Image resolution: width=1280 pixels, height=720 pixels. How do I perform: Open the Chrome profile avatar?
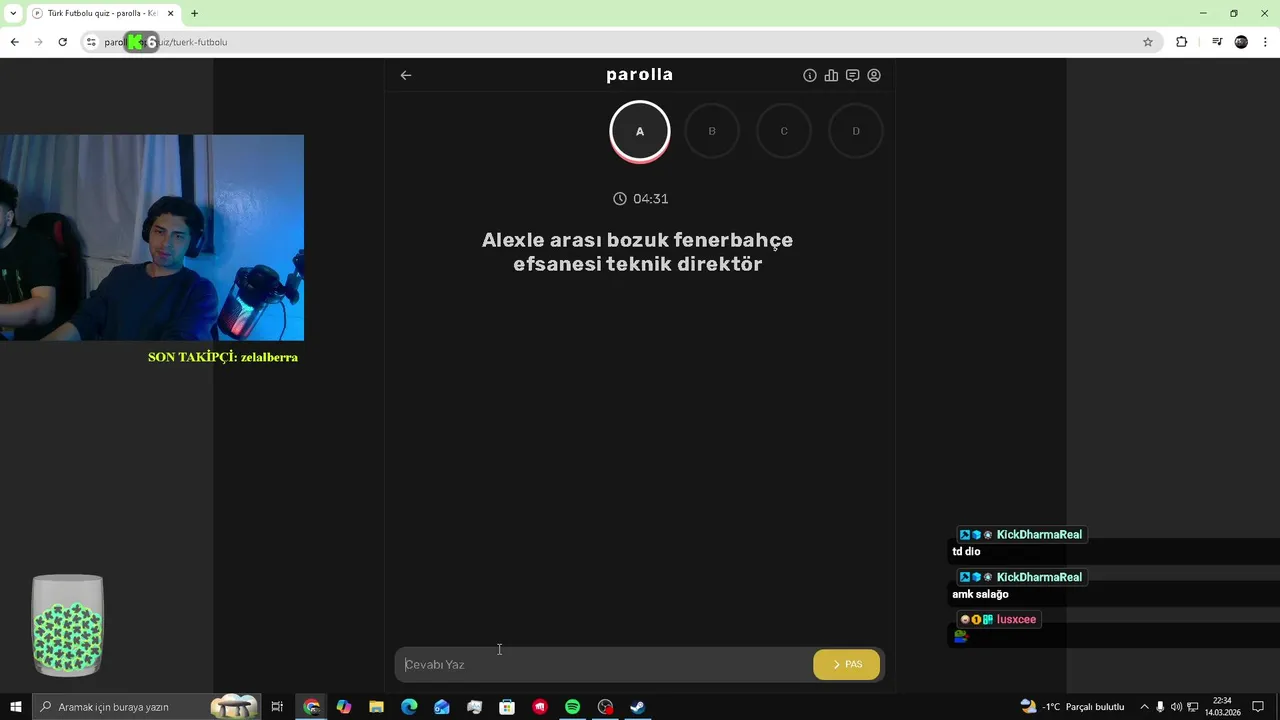(1241, 42)
